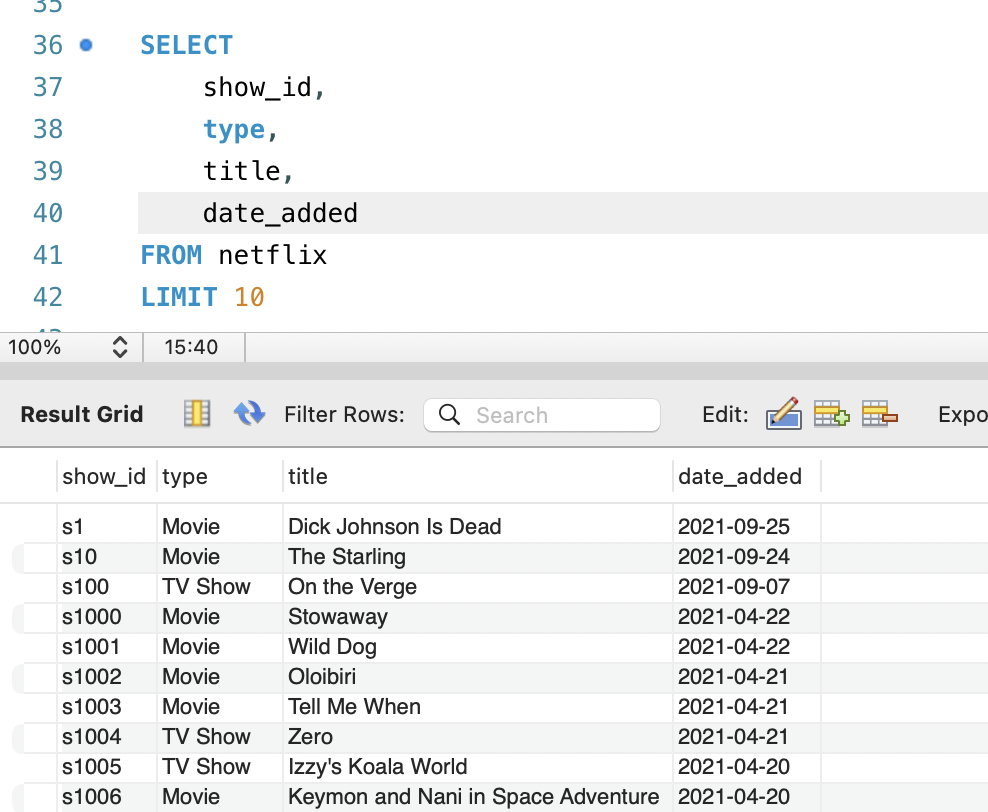Image resolution: width=988 pixels, height=812 pixels.
Task: Click the Export label in results toolbar
Action: [963, 415]
